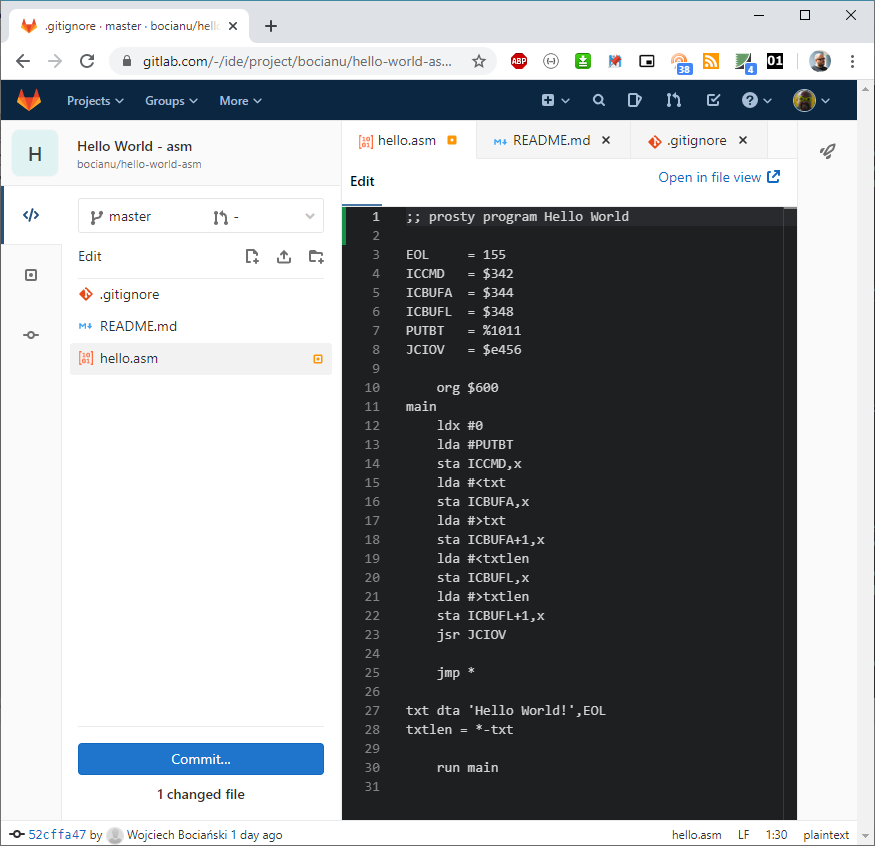875x846 pixels.
Task: Open merge requests from the navbar icon
Action: click(x=673, y=100)
